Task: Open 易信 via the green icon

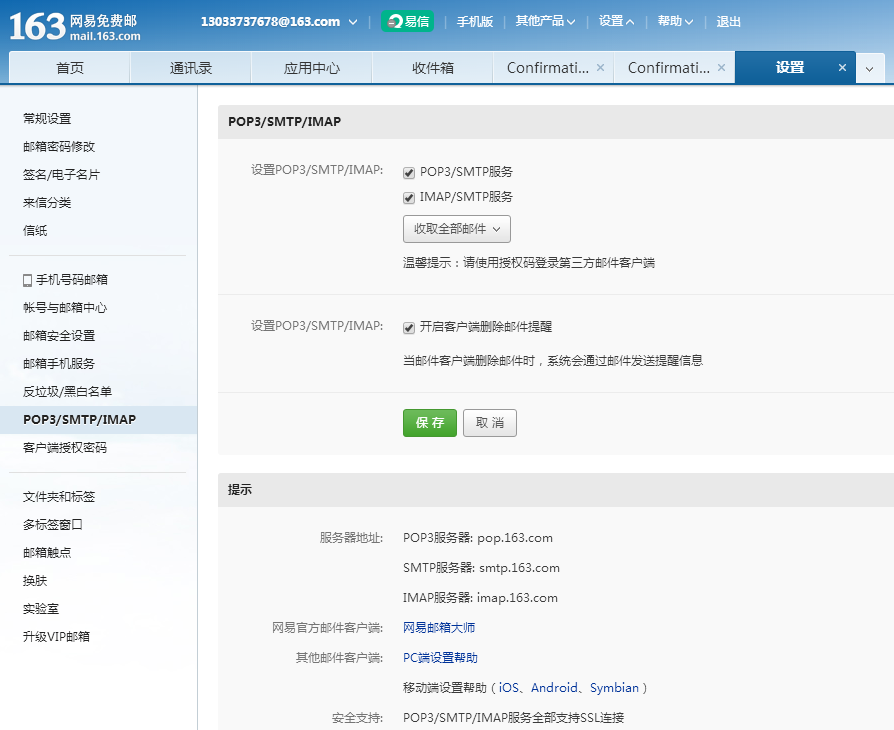Action: [408, 20]
